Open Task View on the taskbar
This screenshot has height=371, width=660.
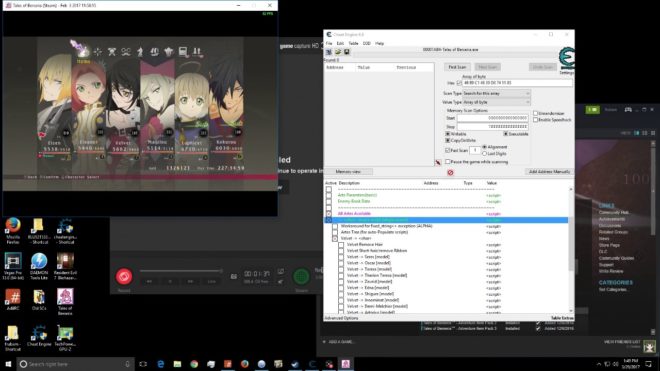click(x=143, y=364)
